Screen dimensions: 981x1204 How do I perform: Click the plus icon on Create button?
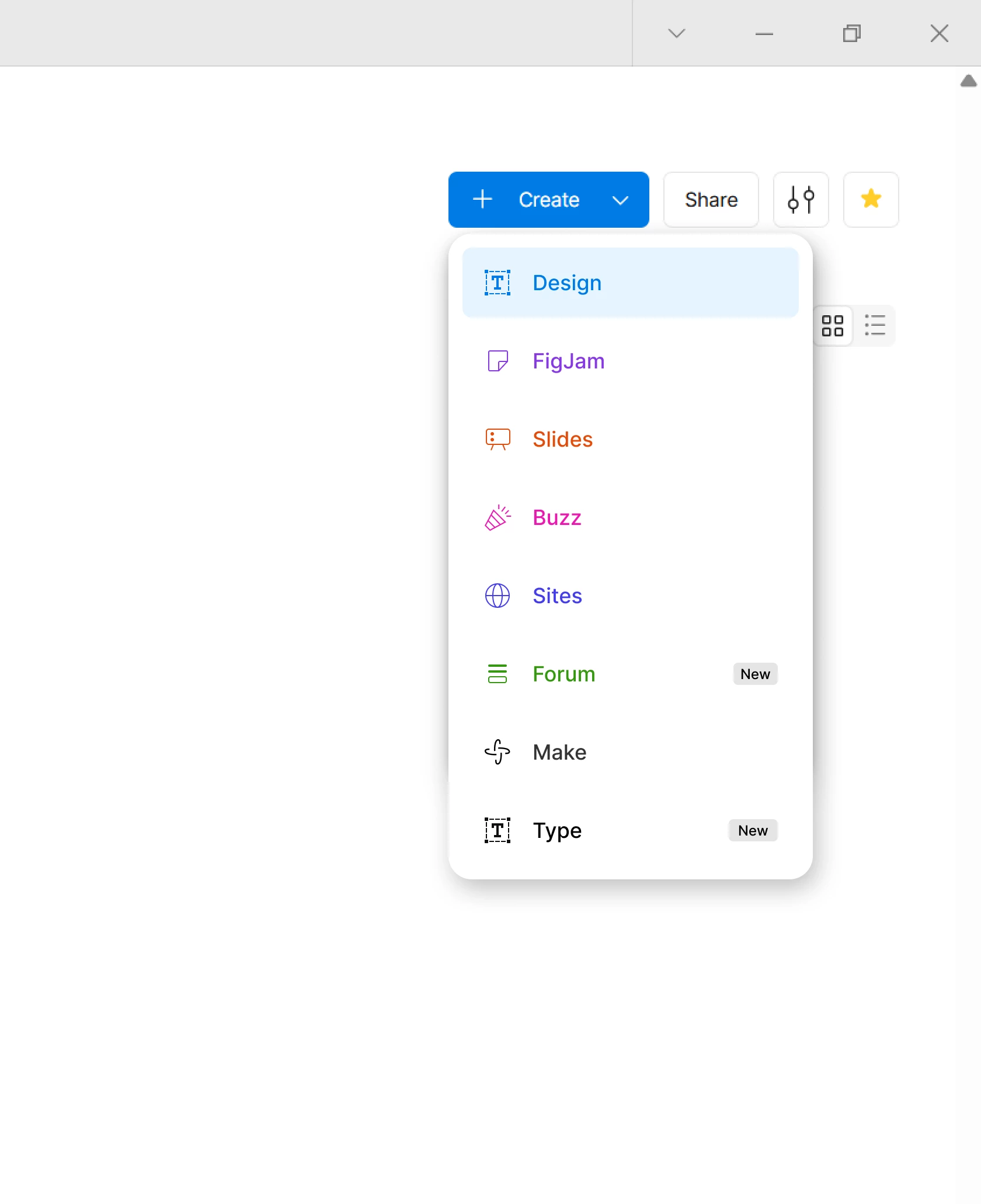point(483,200)
